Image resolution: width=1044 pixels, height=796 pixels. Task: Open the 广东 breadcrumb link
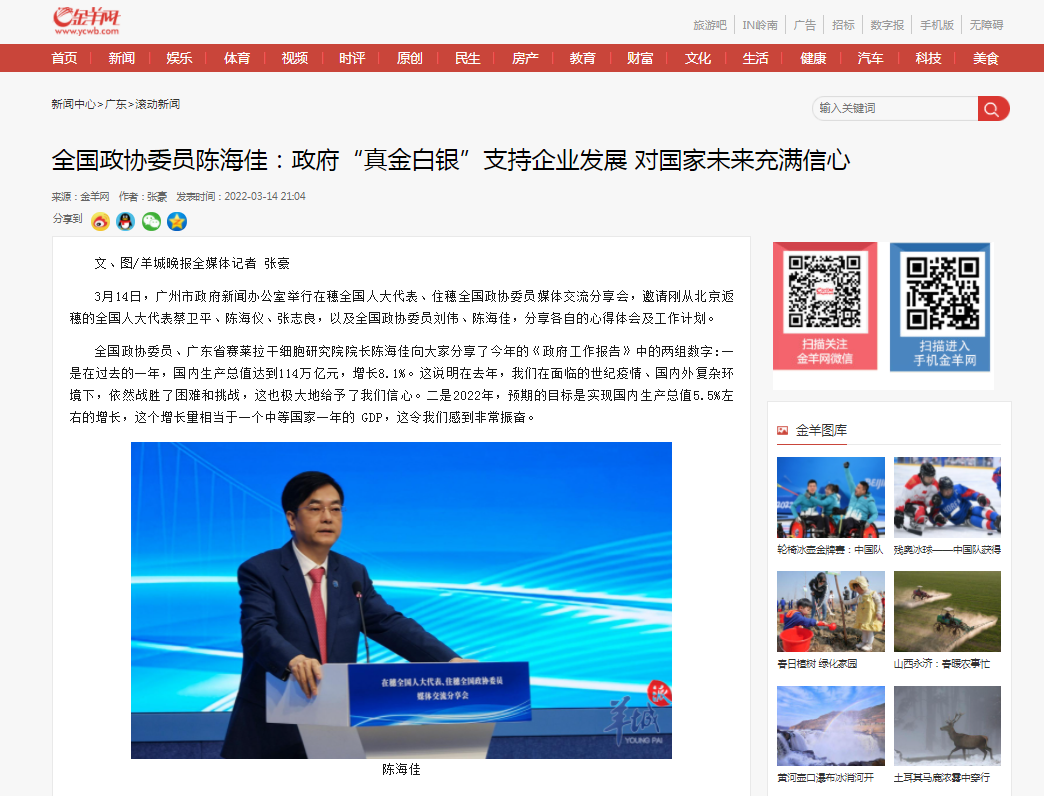pos(116,104)
